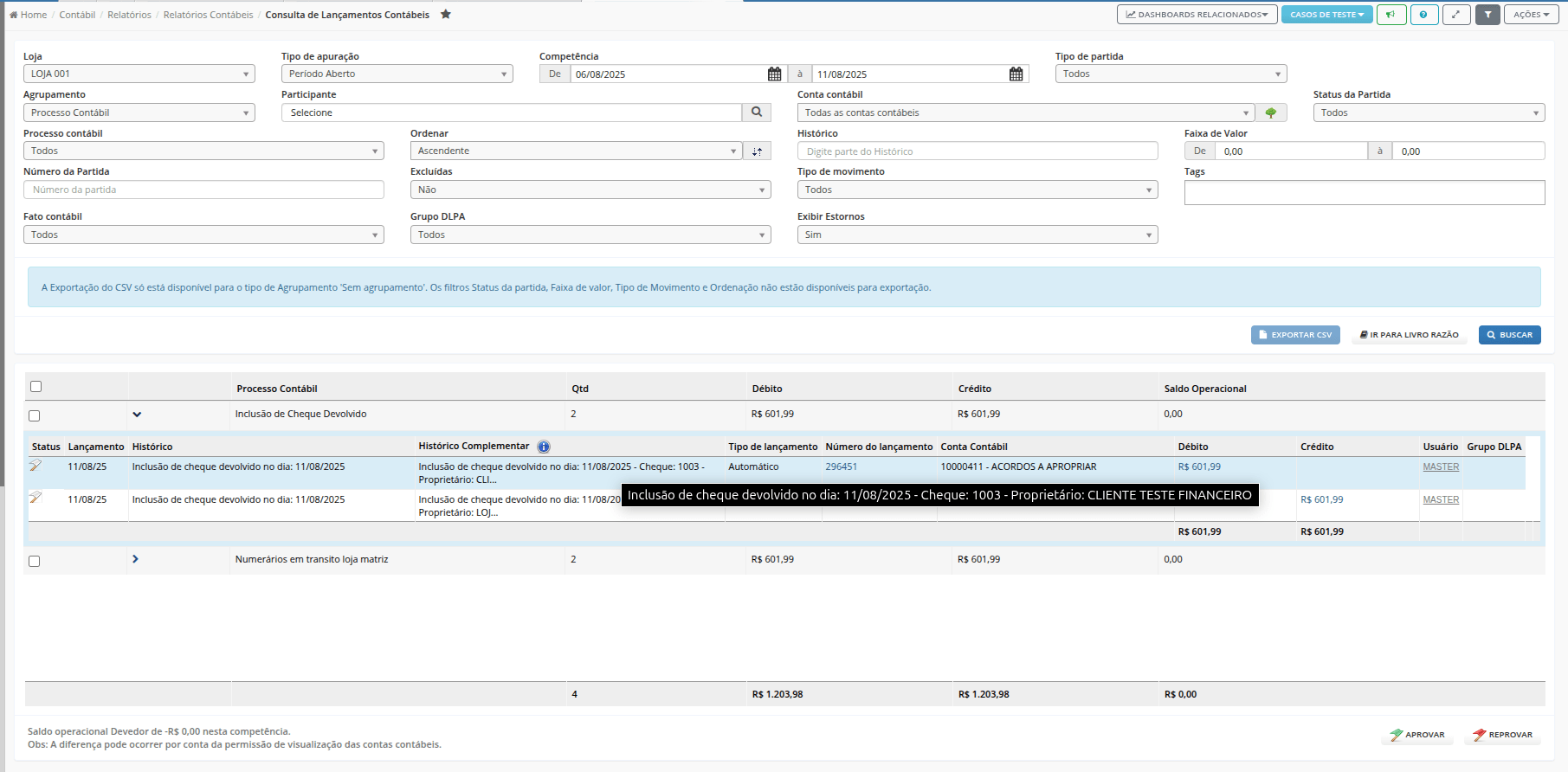Collapse the Inclusão de Cheque Devolvido row
The height and width of the screenshot is (772, 1568).
137,415
